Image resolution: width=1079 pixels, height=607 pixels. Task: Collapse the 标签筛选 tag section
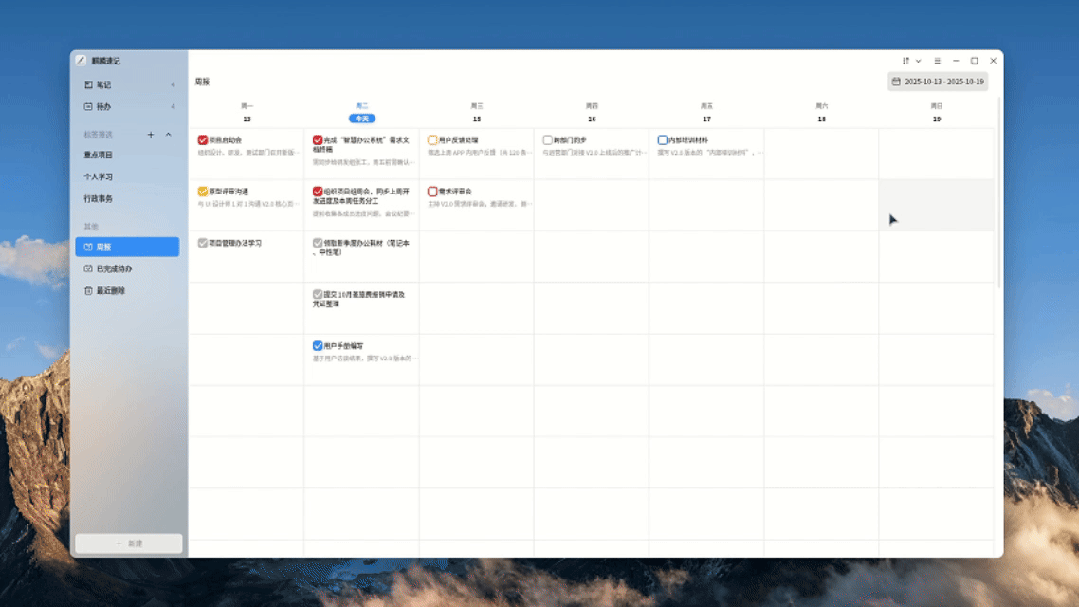[168, 135]
